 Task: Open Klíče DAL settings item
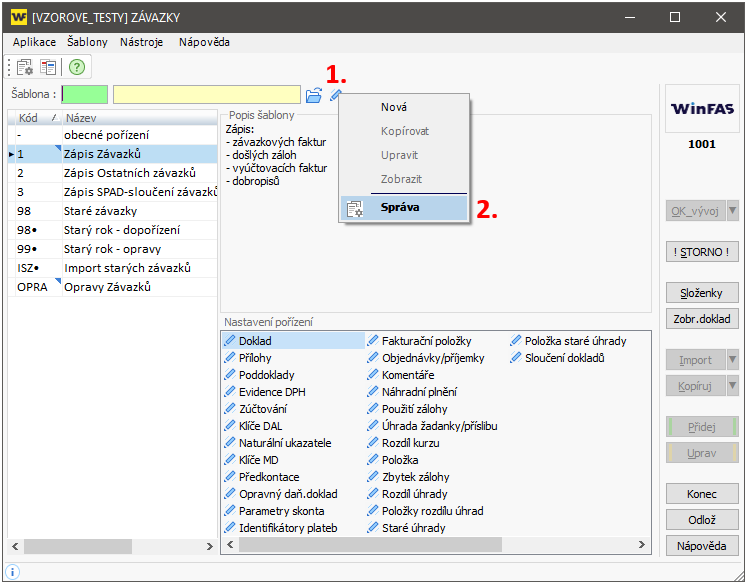point(253,426)
